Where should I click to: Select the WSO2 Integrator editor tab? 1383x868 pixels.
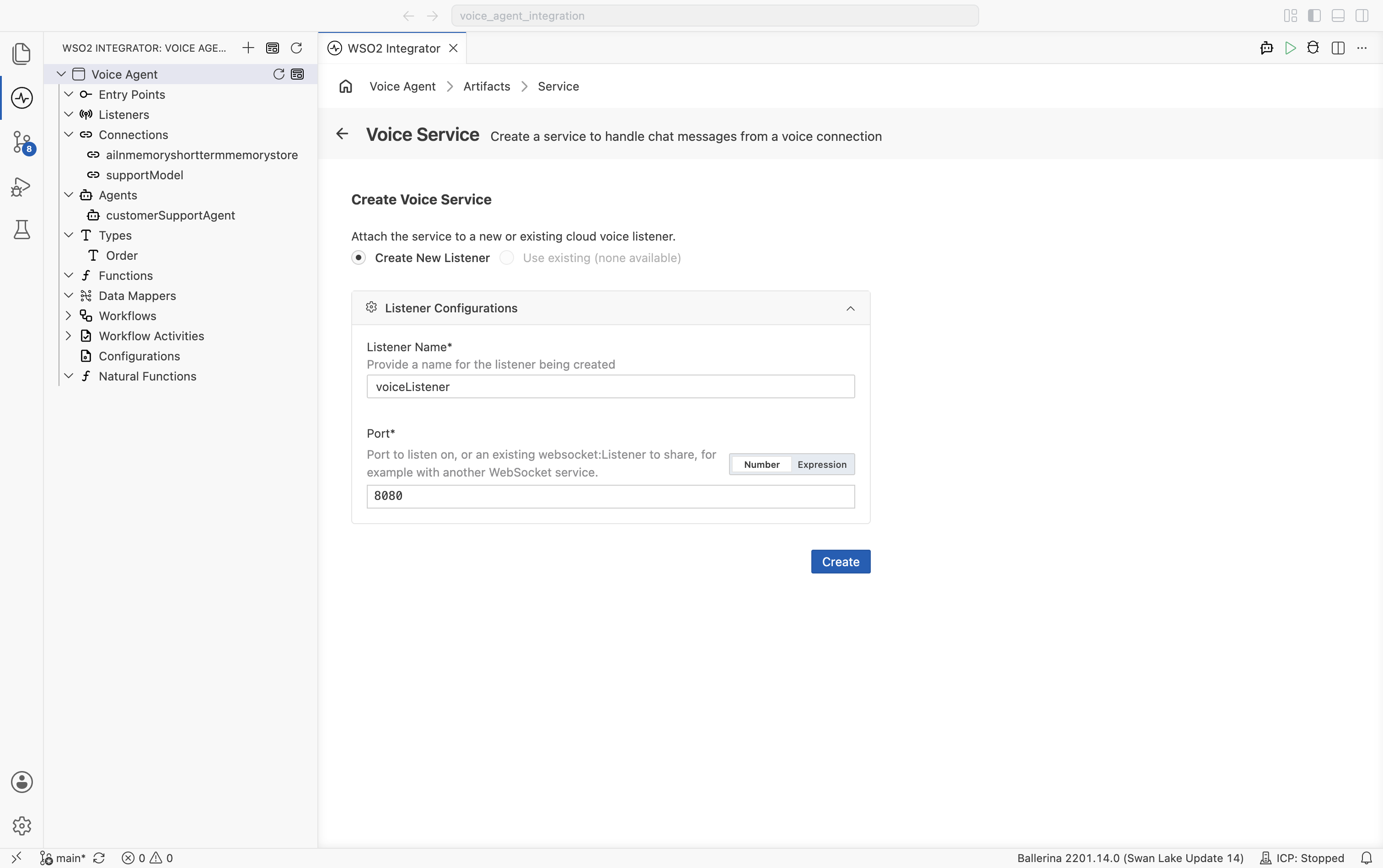pyautogui.click(x=393, y=48)
